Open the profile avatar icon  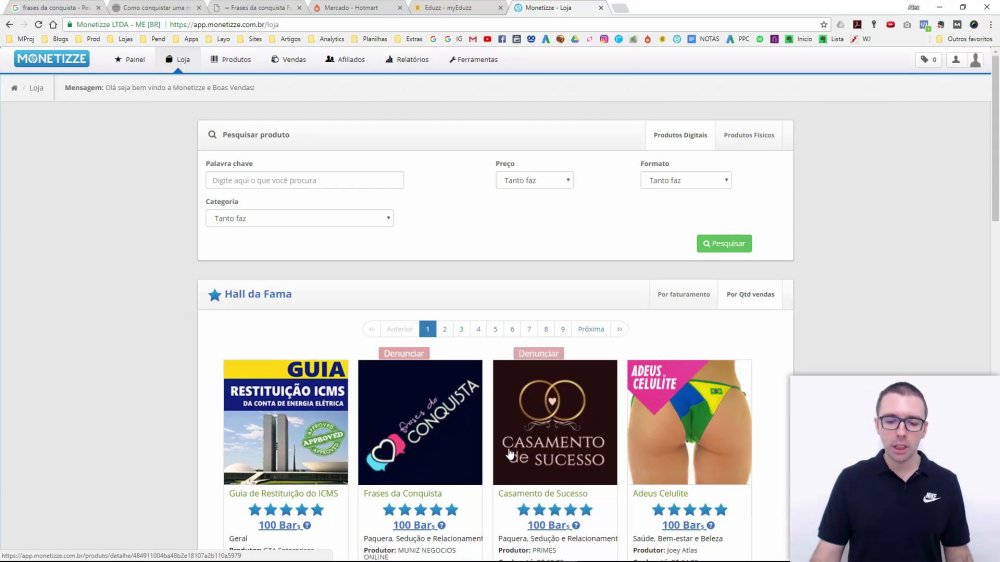pos(975,60)
